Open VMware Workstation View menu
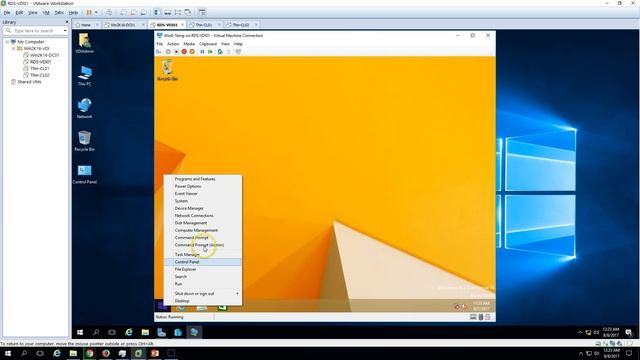Viewport: 640px width, 360px height. click(33, 13)
